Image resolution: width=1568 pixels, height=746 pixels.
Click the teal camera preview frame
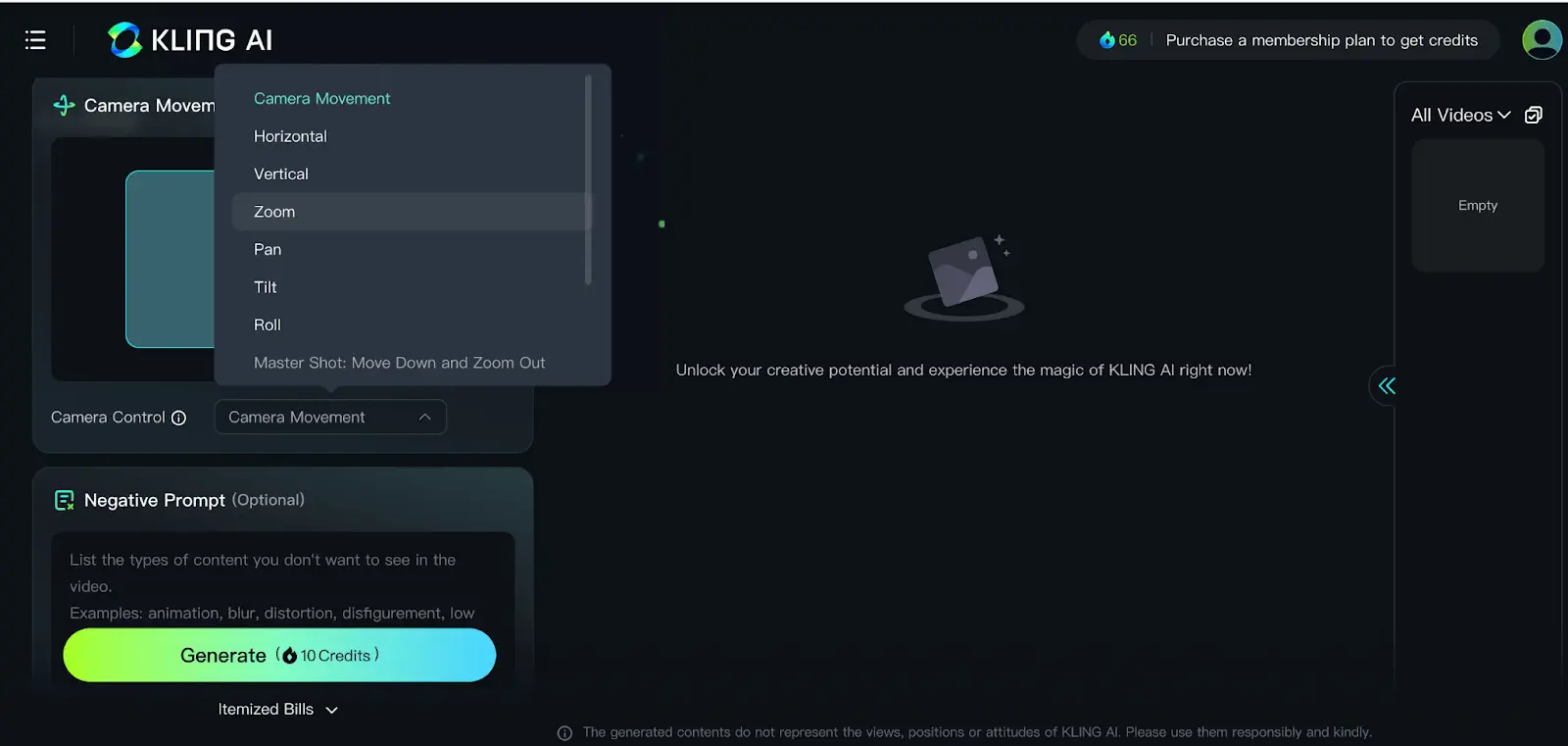[171, 259]
